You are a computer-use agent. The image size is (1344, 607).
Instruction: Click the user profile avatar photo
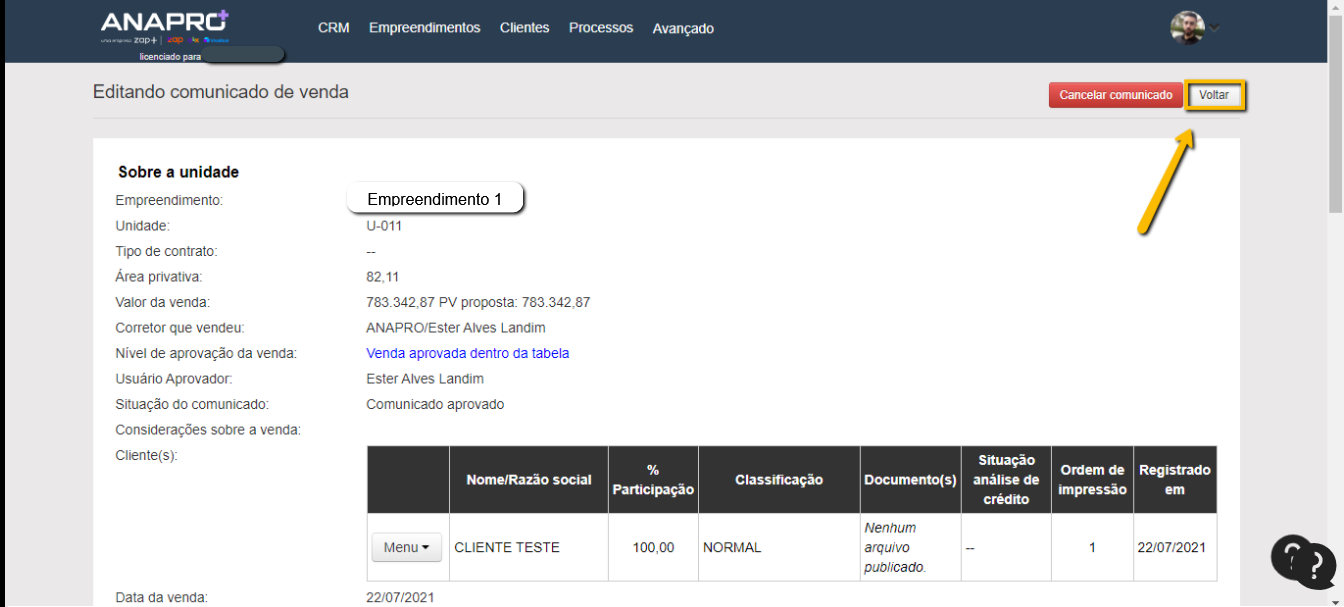[x=1187, y=28]
